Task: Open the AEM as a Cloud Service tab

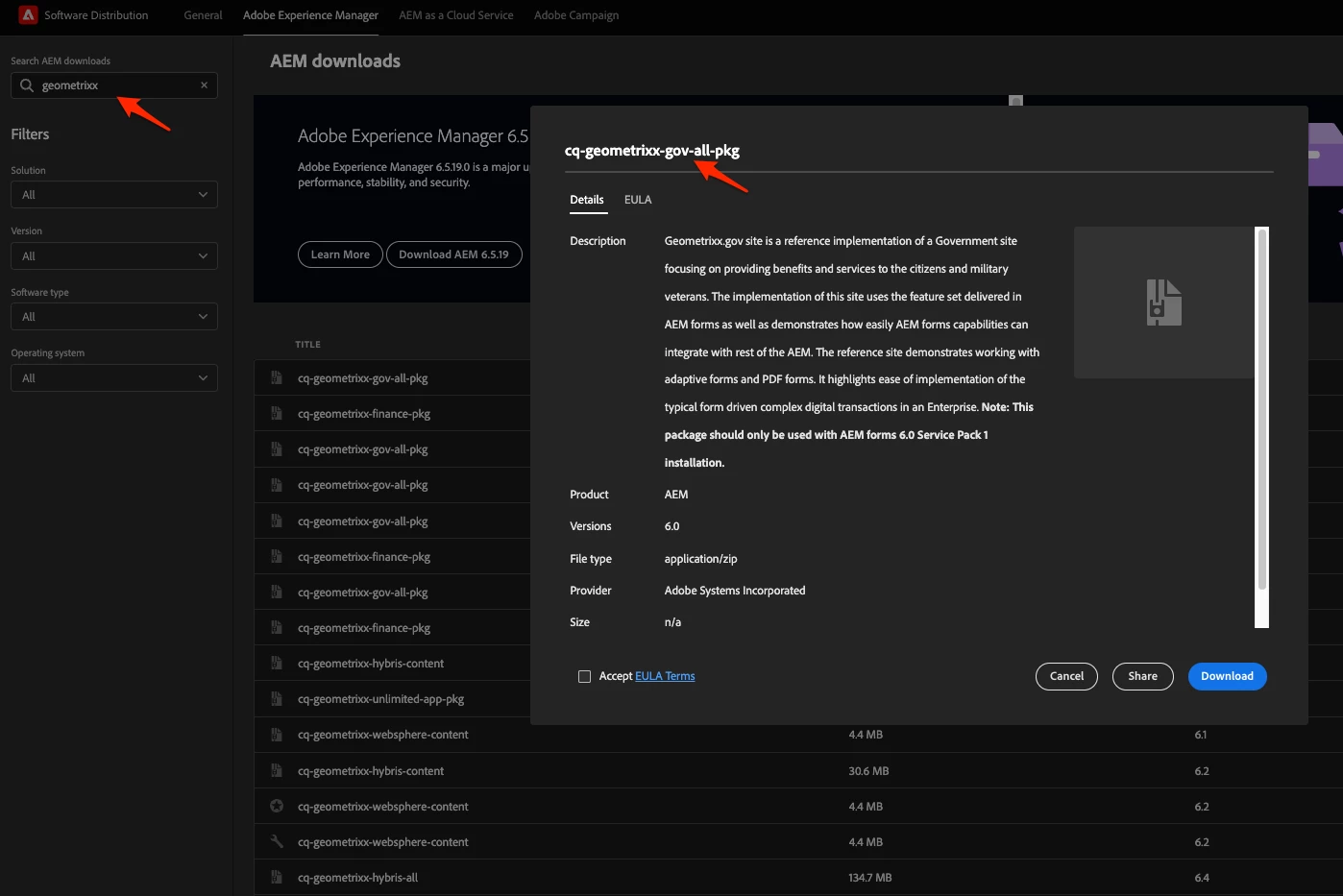Action: click(456, 15)
